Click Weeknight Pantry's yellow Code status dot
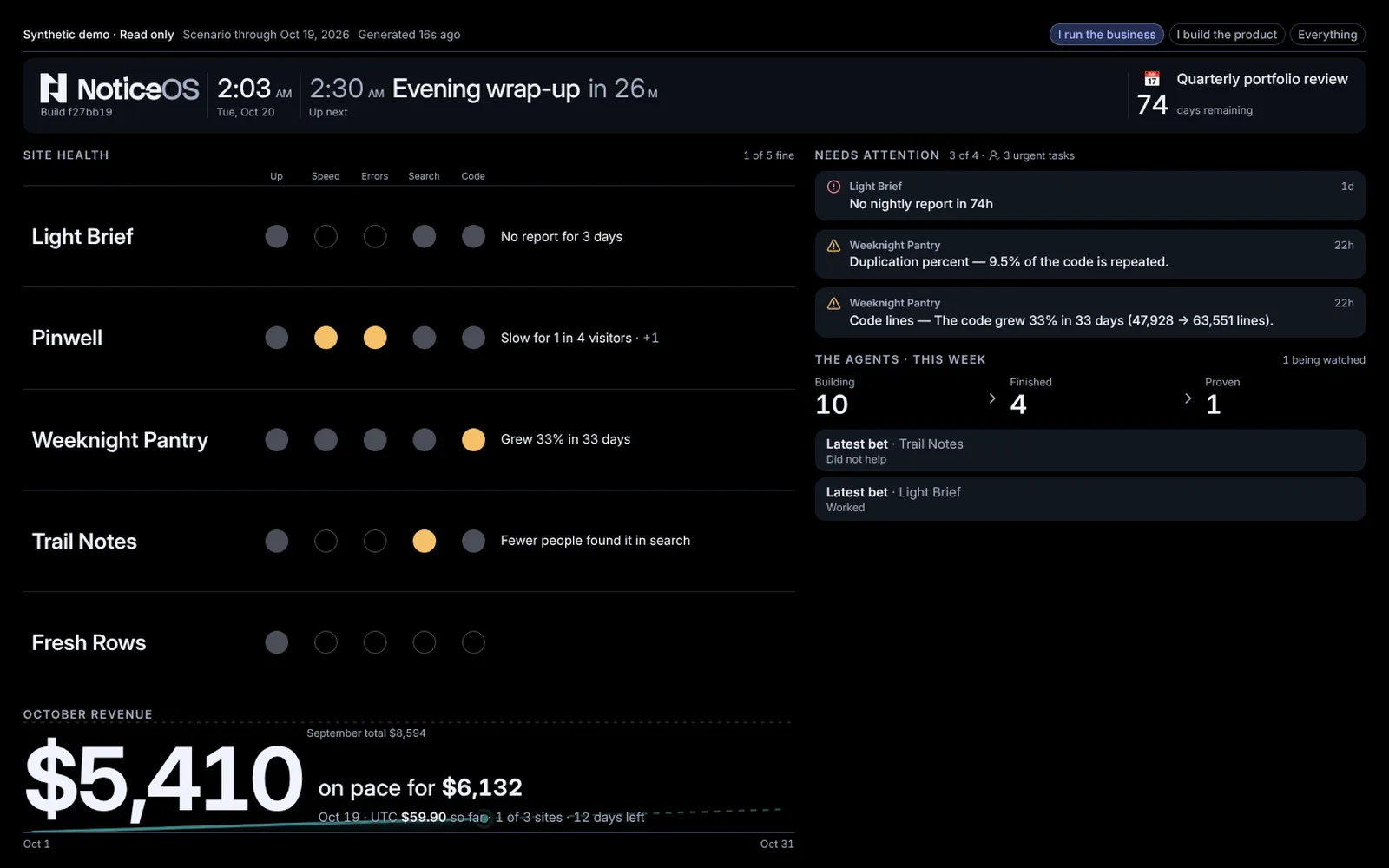1389x868 pixels. click(473, 439)
